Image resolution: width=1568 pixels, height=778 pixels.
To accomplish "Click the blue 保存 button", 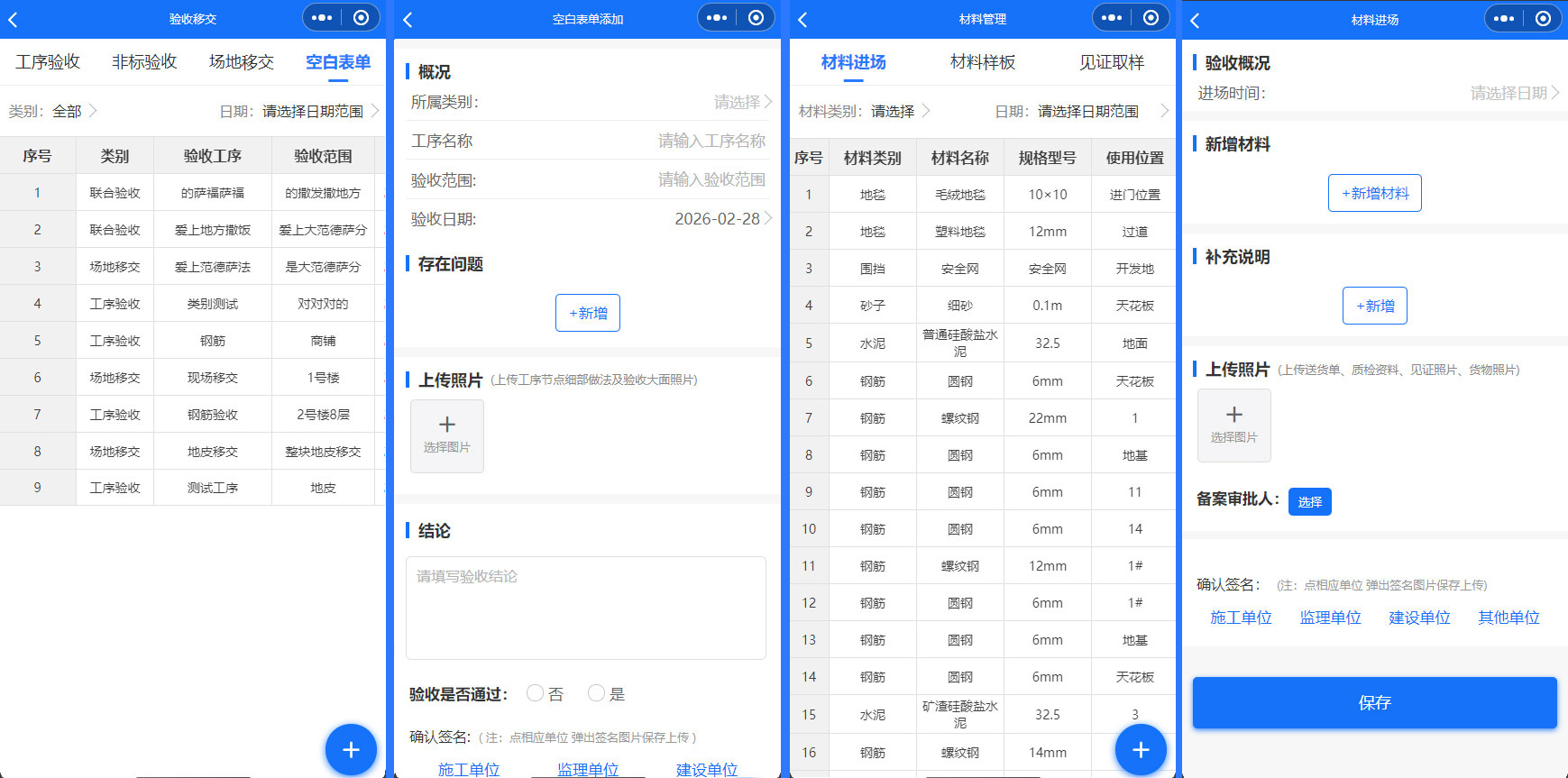I will coord(1374,702).
